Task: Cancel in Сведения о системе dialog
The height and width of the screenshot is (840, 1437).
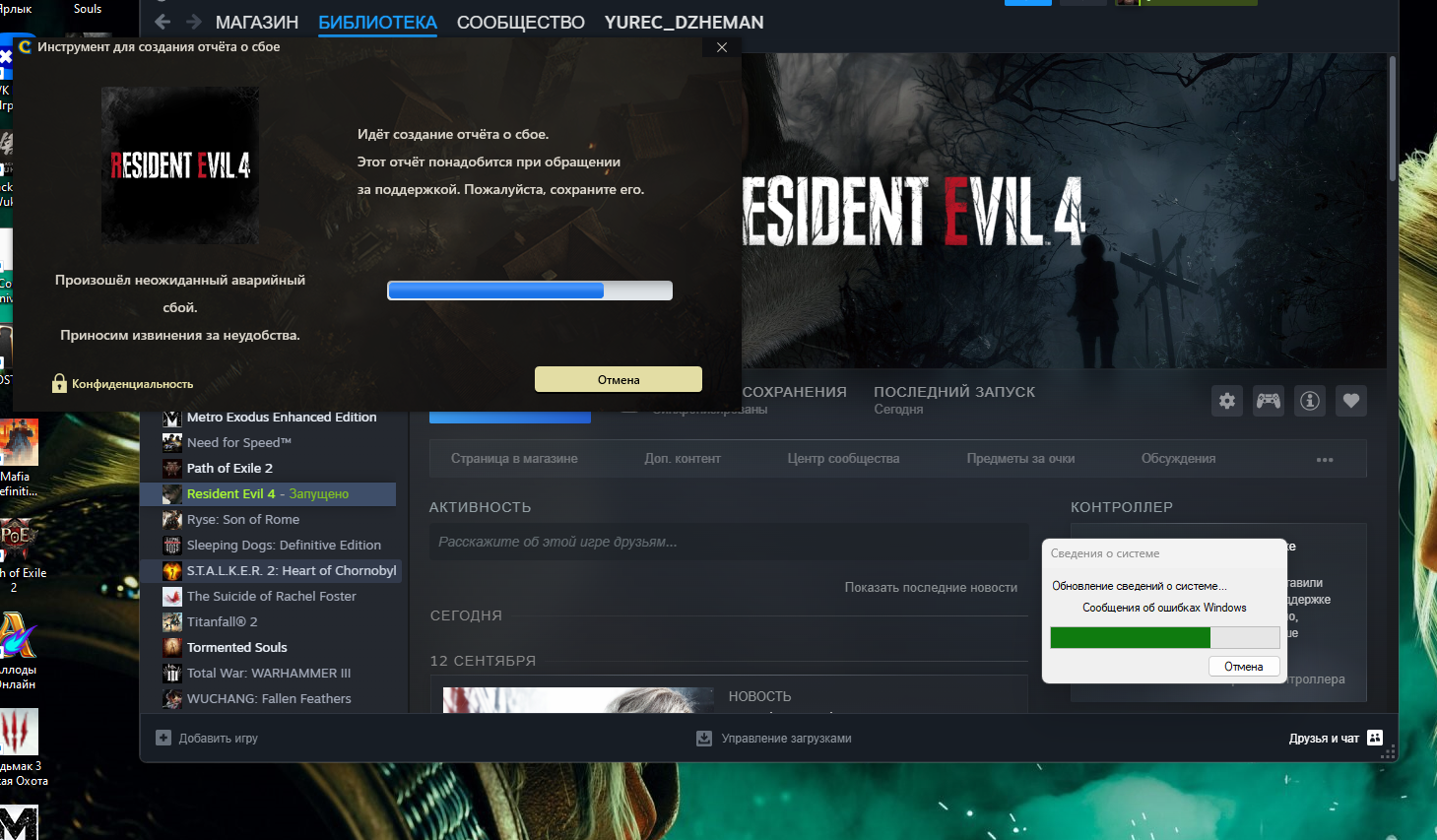Action: [x=1244, y=667]
